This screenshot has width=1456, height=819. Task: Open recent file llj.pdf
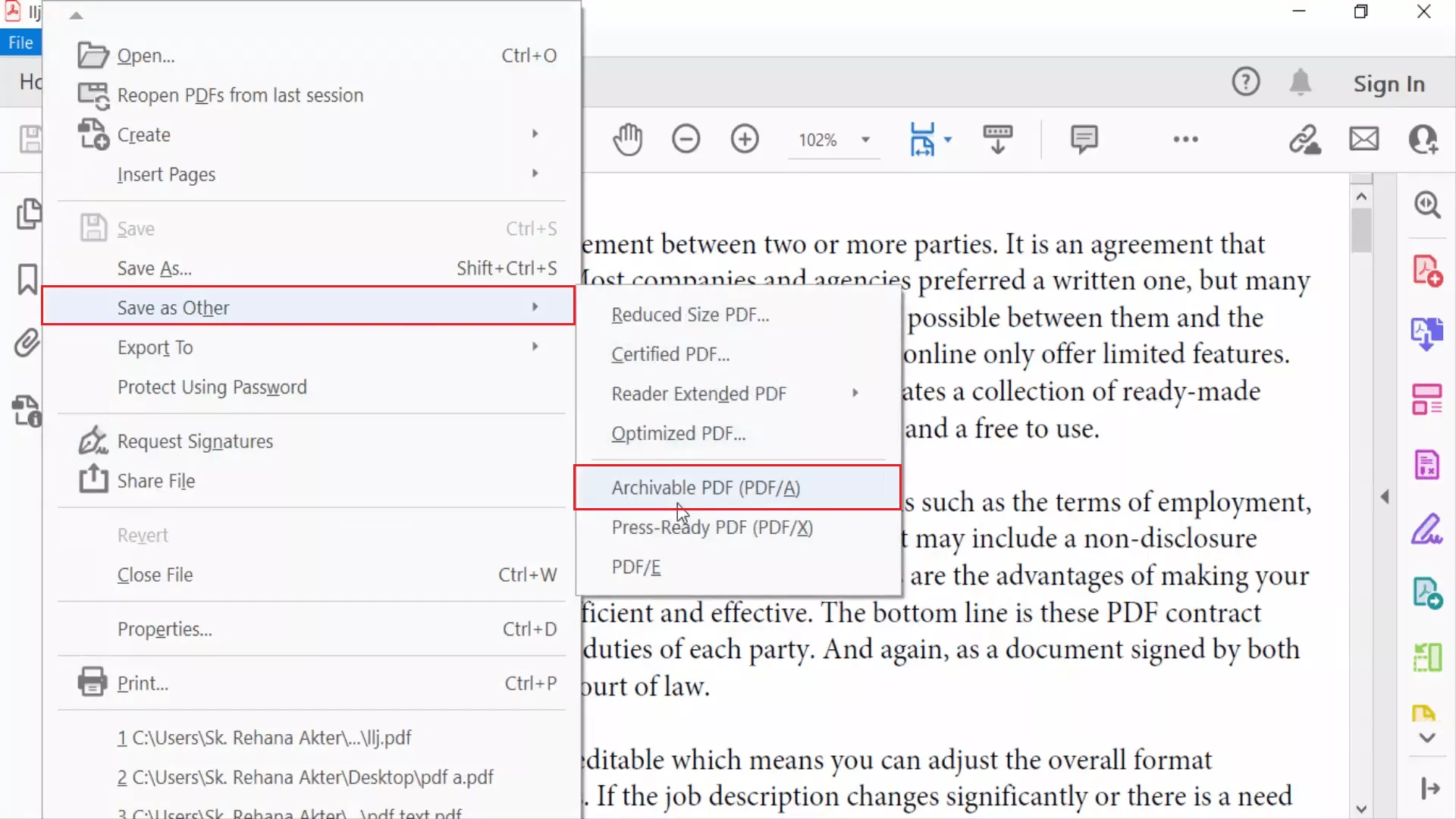pyautogui.click(x=263, y=736)
